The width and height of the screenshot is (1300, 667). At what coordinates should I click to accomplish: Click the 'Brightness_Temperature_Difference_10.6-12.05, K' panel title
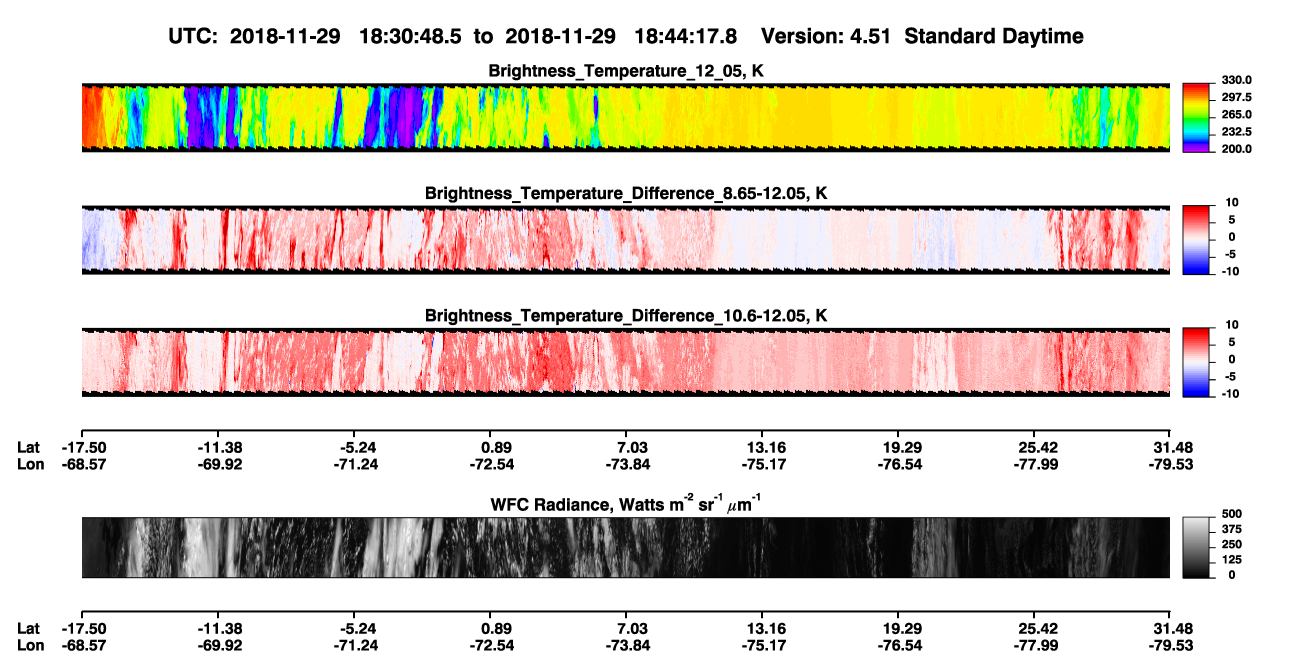click(x=627, y=316)
